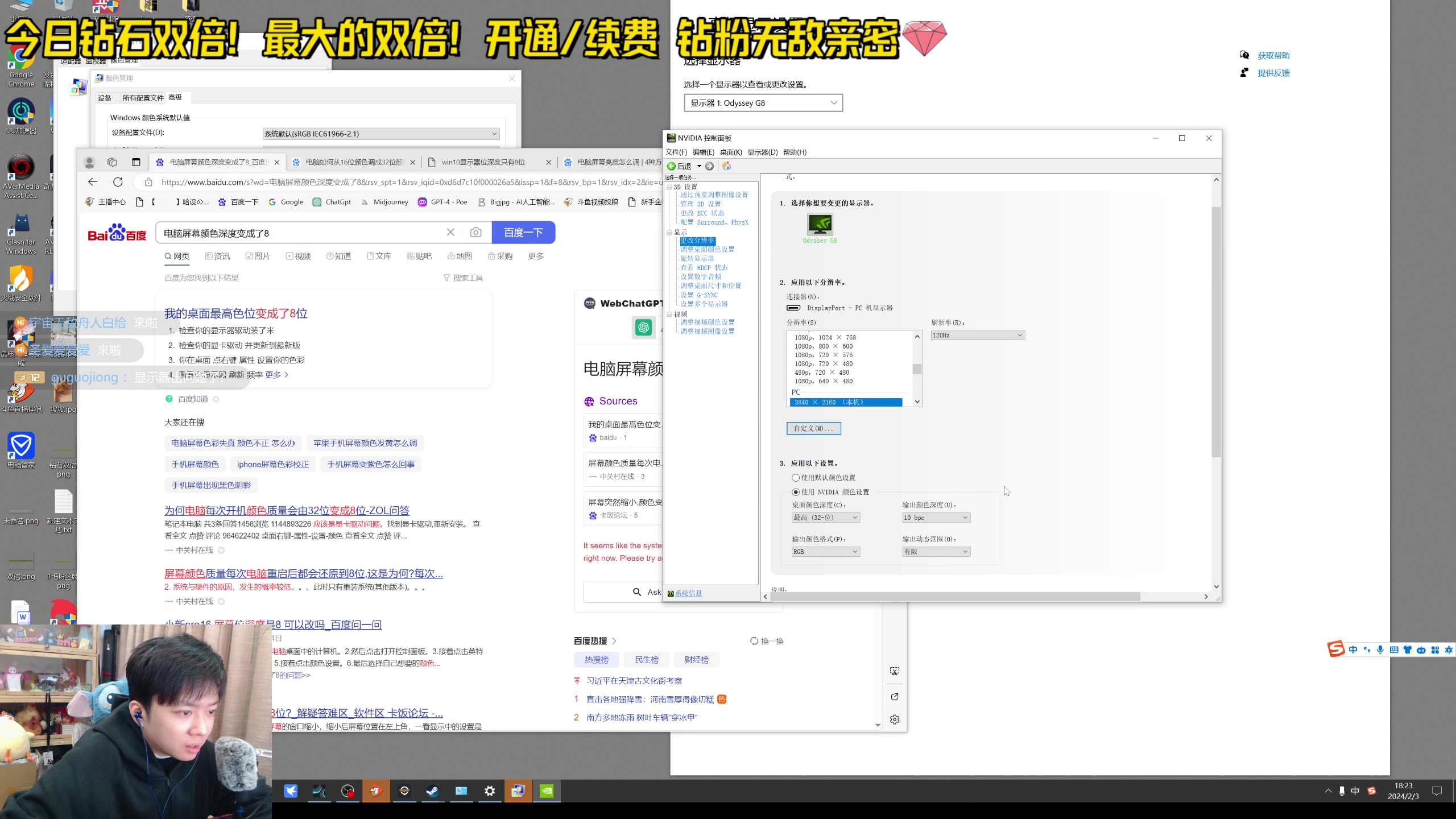
Task: Launch Steam from the taskbar
Action: [x=433, y=791]
